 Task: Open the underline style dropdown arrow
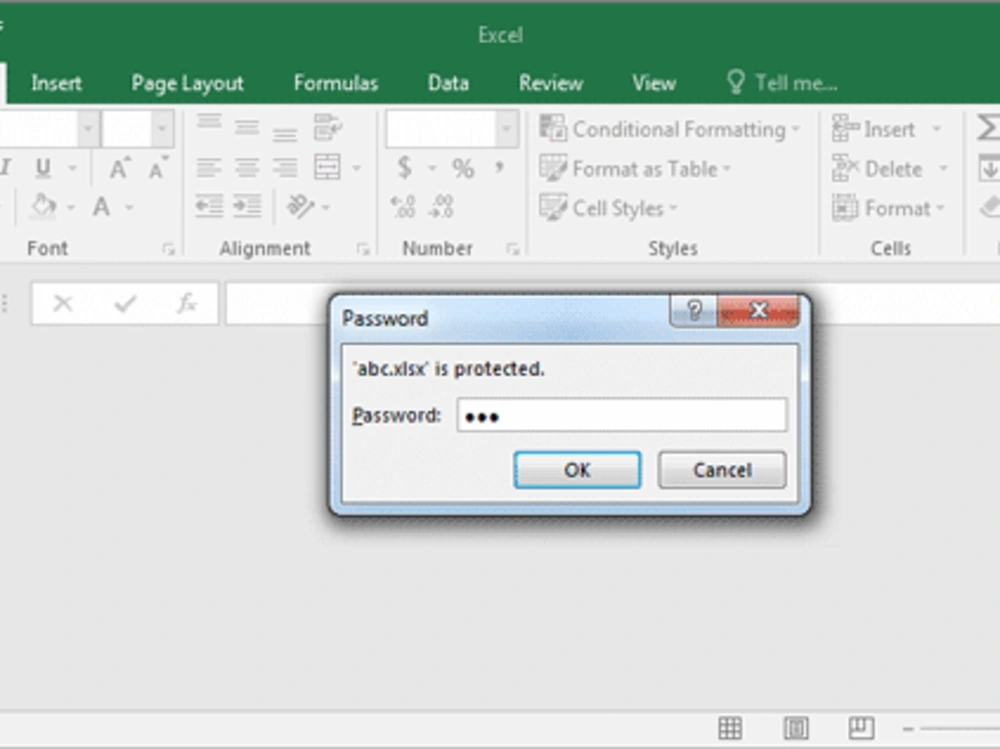pyautogui.click(x=72, y=169)
